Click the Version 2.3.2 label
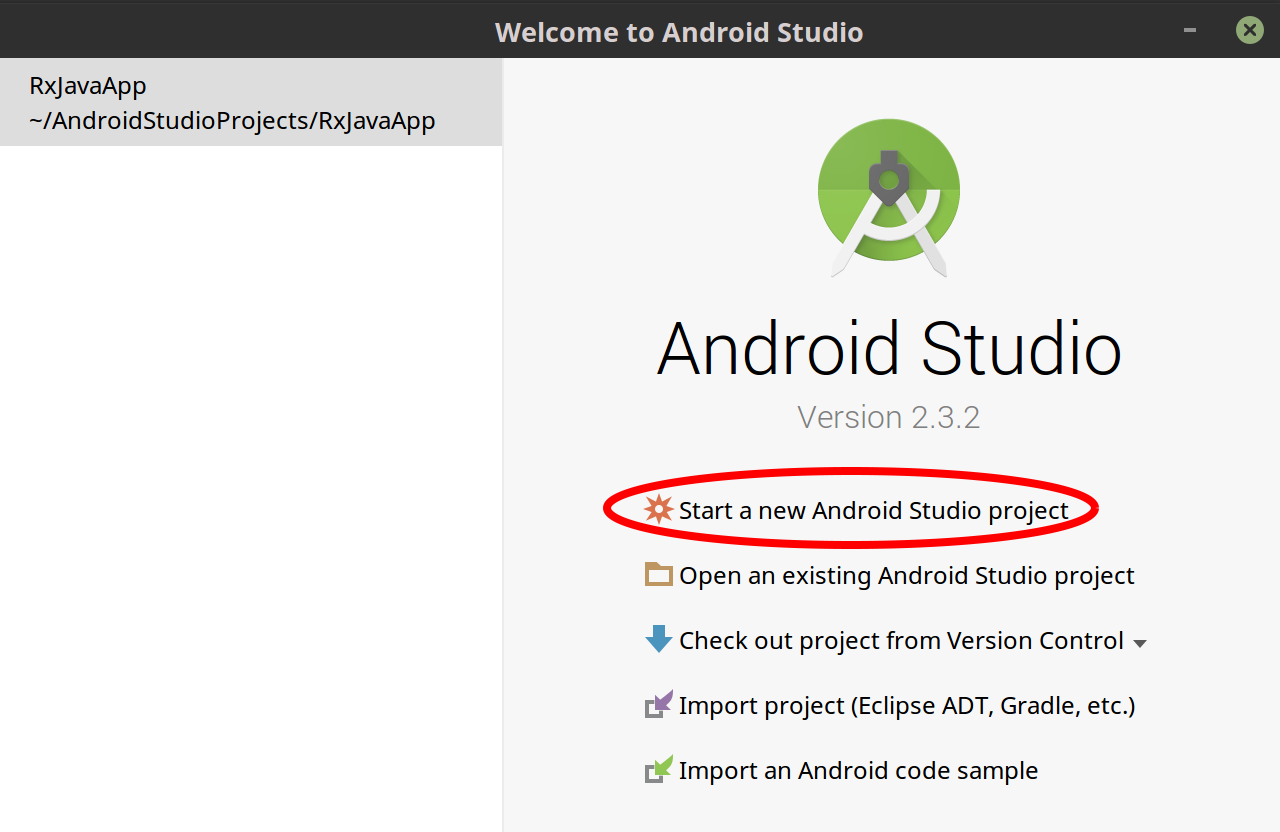 pyautogui.click(x=889, y=416)
